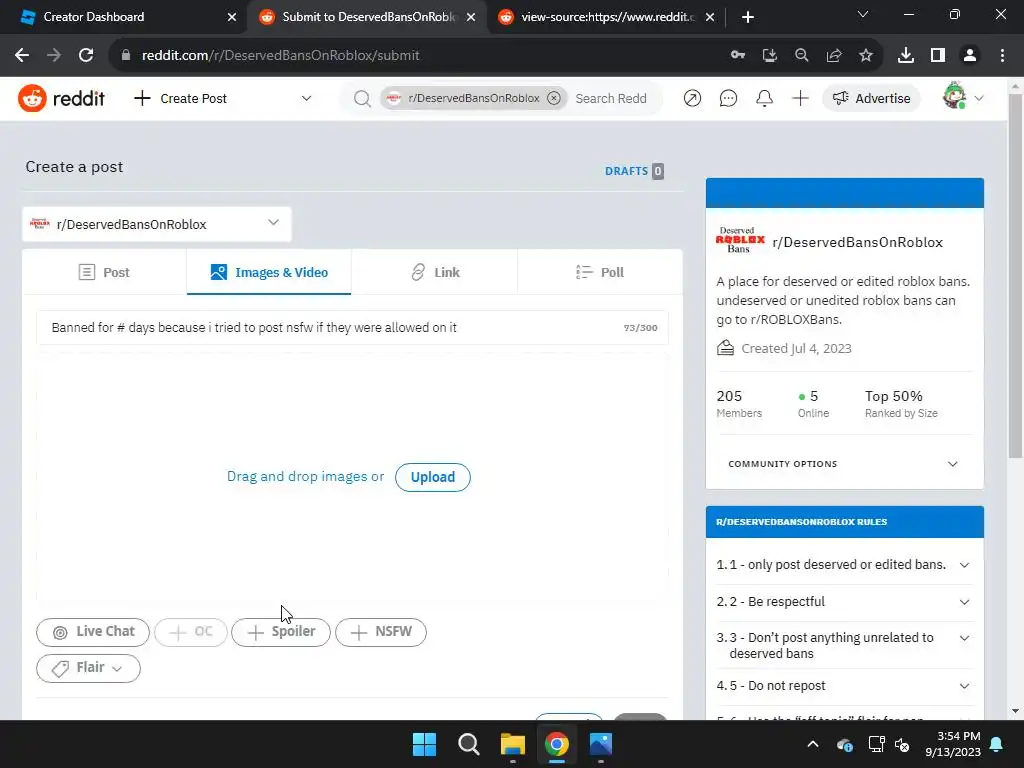Open the Chrome profile icon
Viewport: 1024px width, 768px height.
pos(970,56)
